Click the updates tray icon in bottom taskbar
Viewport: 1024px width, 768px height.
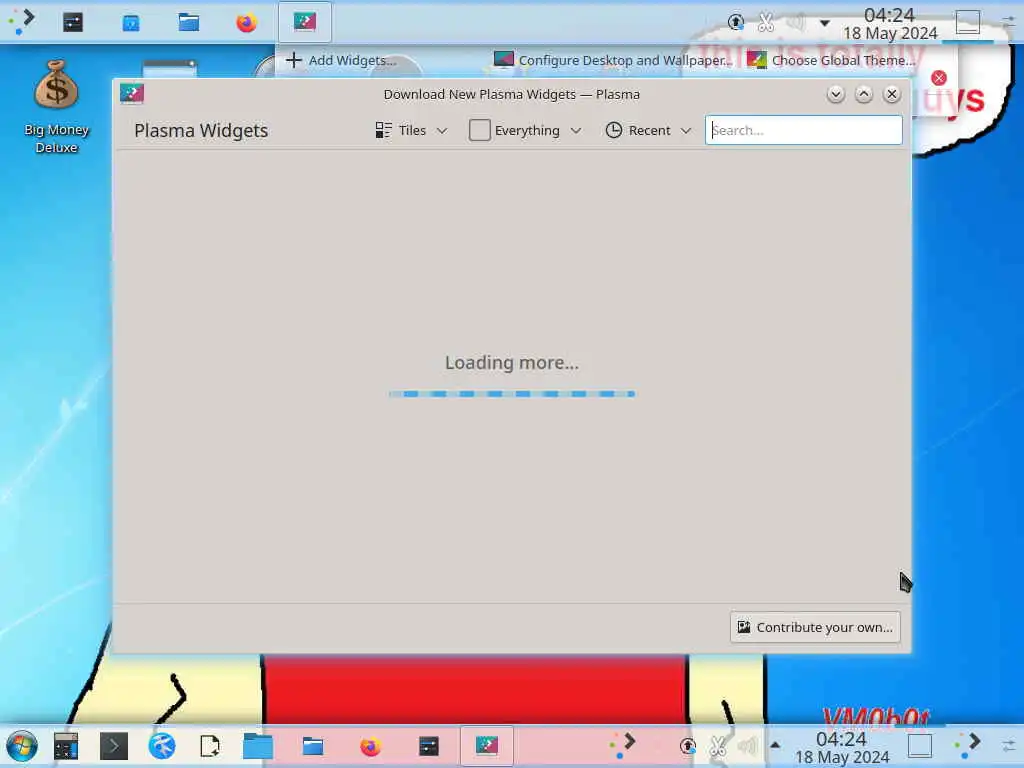[688, 746]
